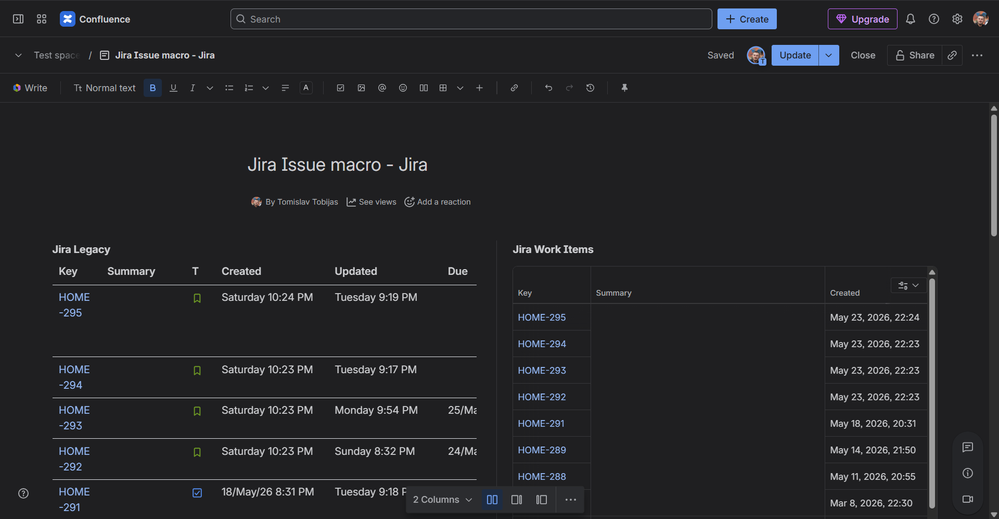The image size is (999, 519).
Task: Open text alignment options
Action: [x=285, y=88]
